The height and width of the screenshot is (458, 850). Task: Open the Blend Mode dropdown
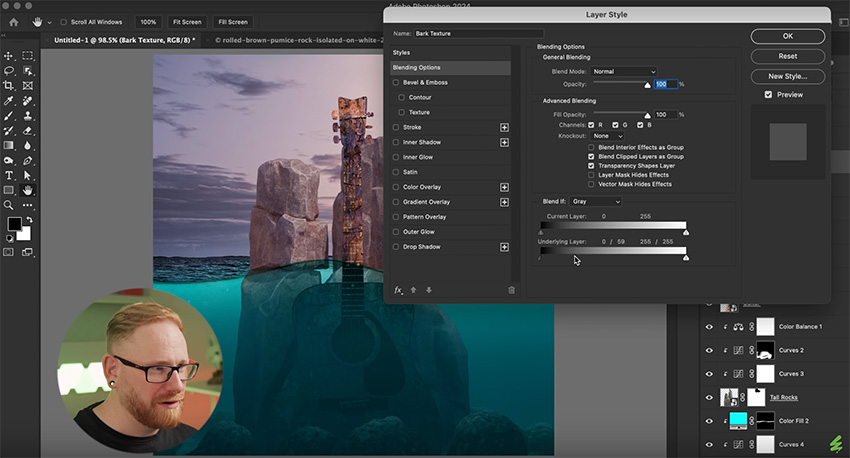point(623,72)
